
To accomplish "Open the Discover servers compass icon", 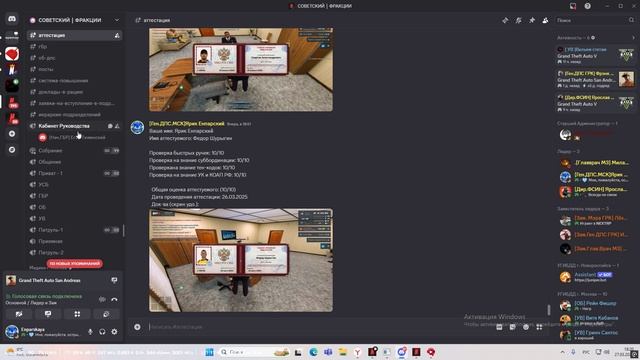I will (12, 150).
